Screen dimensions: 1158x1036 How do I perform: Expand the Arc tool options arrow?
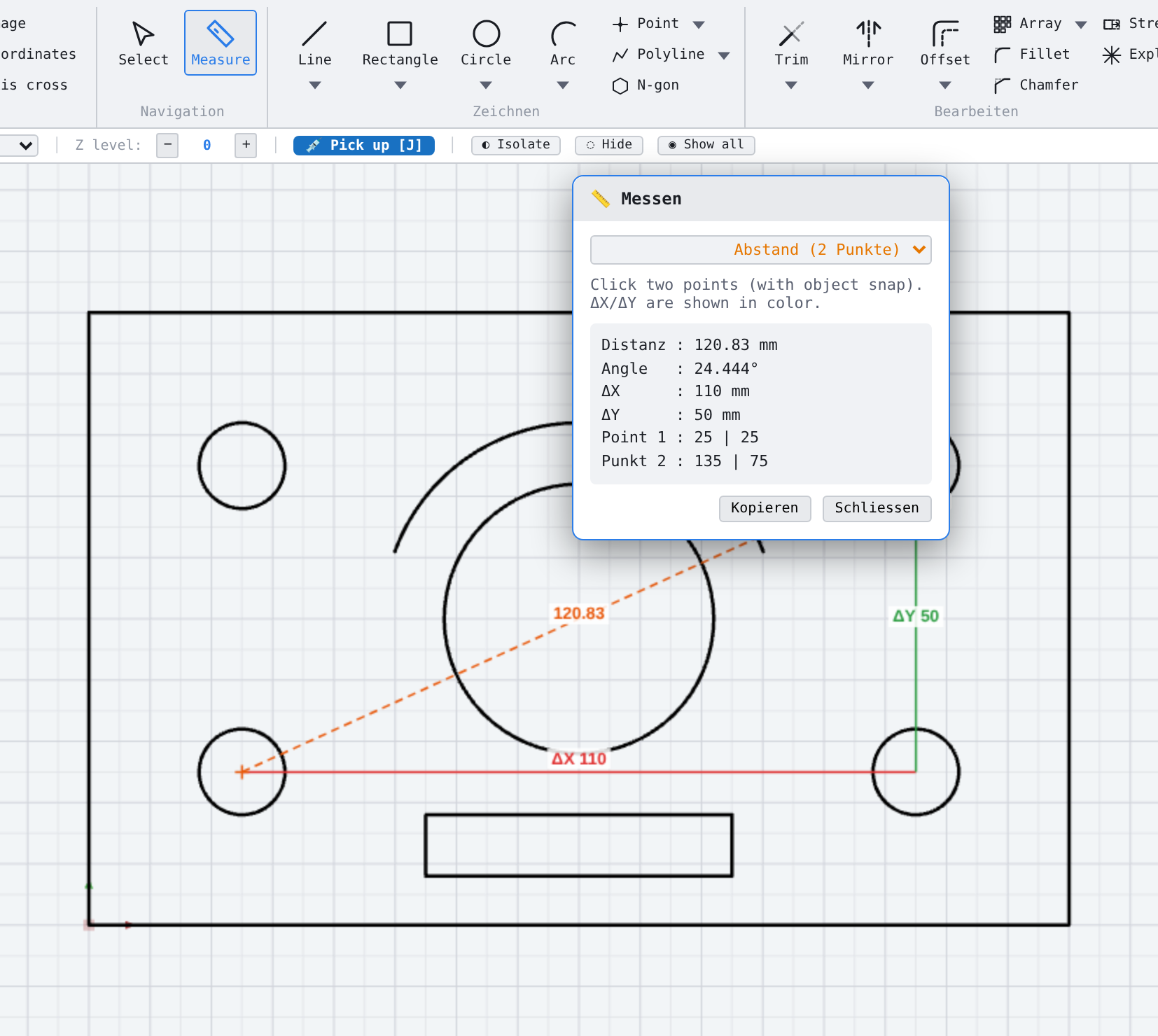click(563, 85)
